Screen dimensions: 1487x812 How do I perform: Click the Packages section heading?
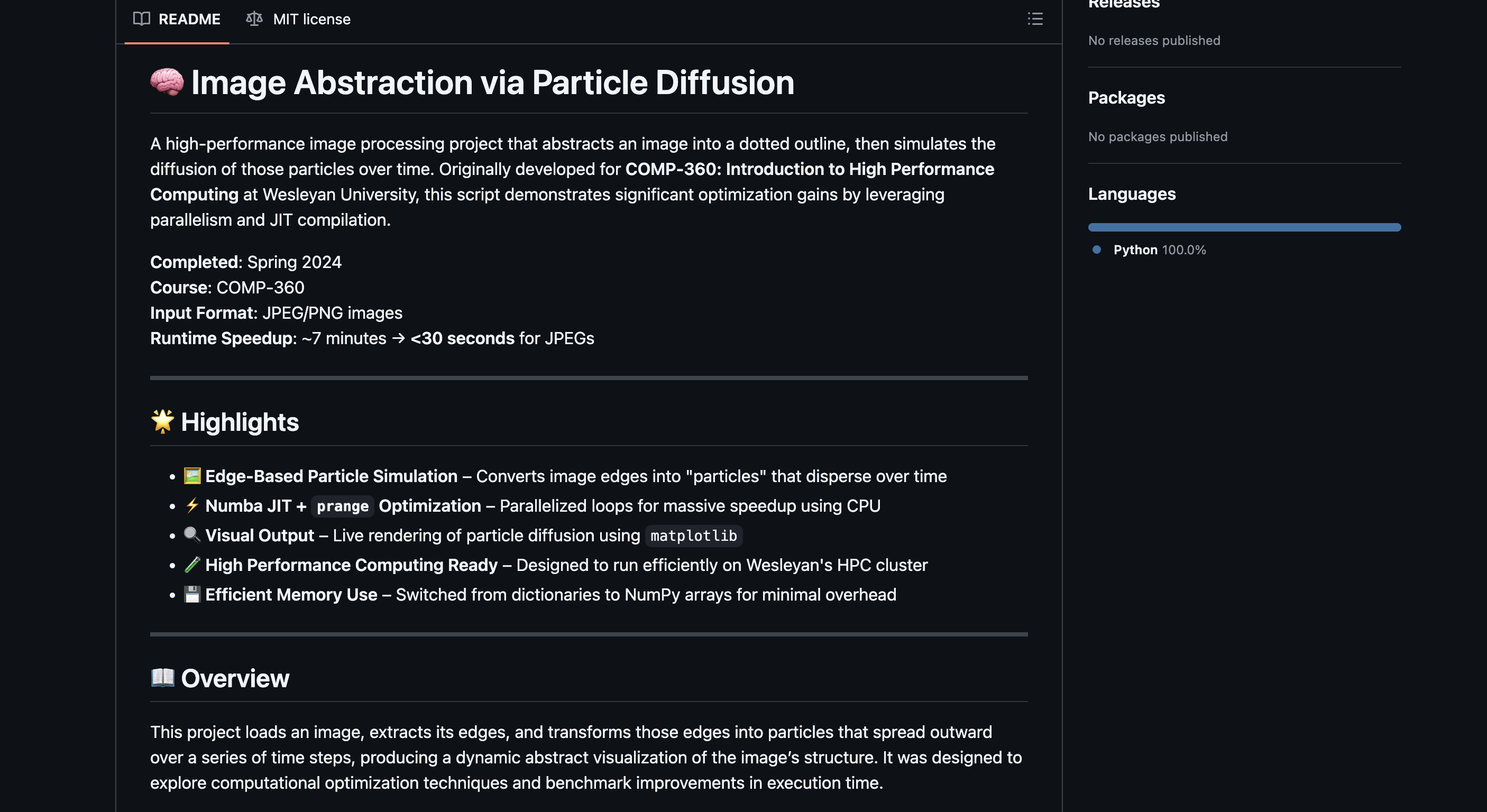[1126, 97]
